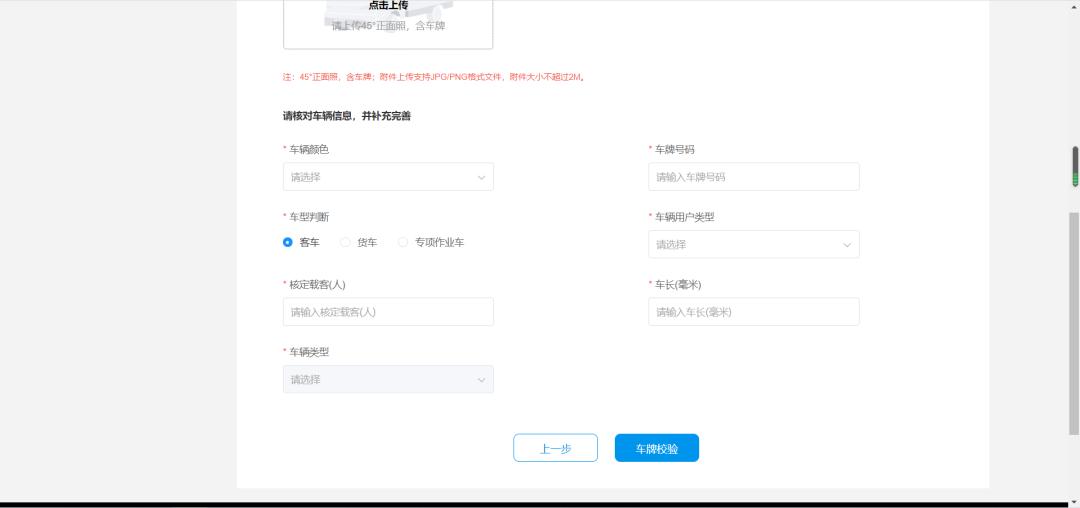
Task: Open the 车辆用户类型 dropdown
Action: (x=754, y=244)
